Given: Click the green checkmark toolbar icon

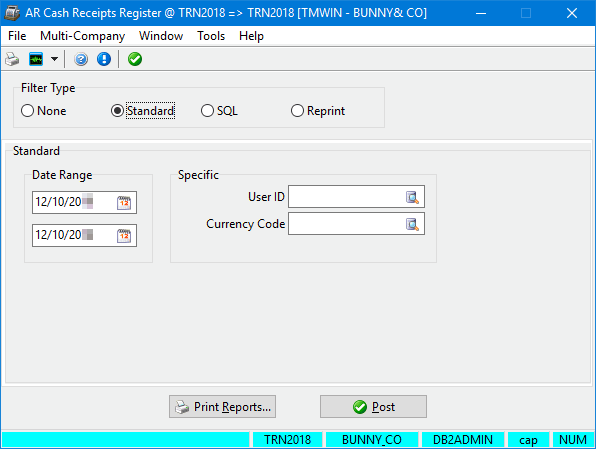Looking at the screenshot, I should [x=135, y=59].
